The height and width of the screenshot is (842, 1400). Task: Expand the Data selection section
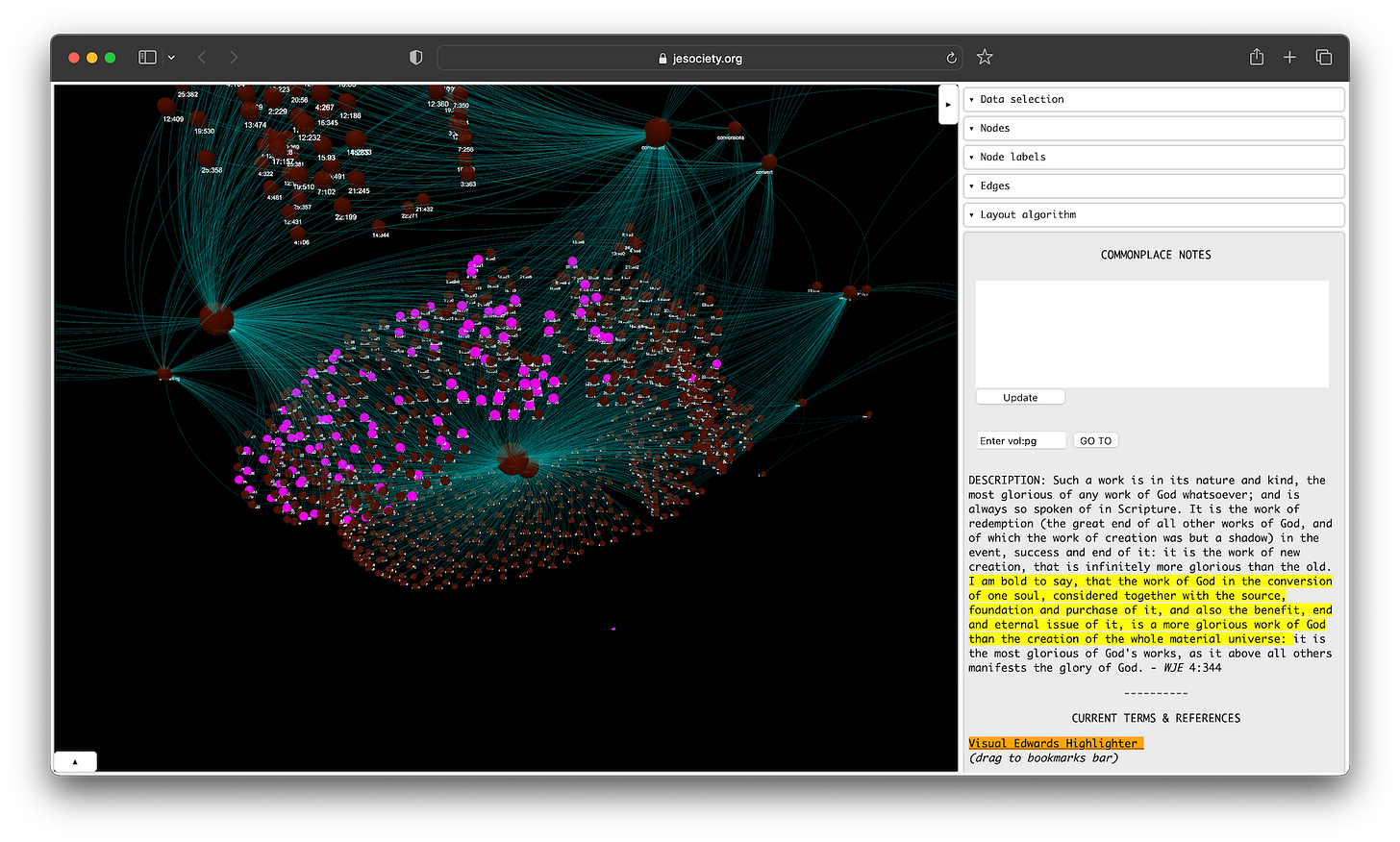[1154, 99]
